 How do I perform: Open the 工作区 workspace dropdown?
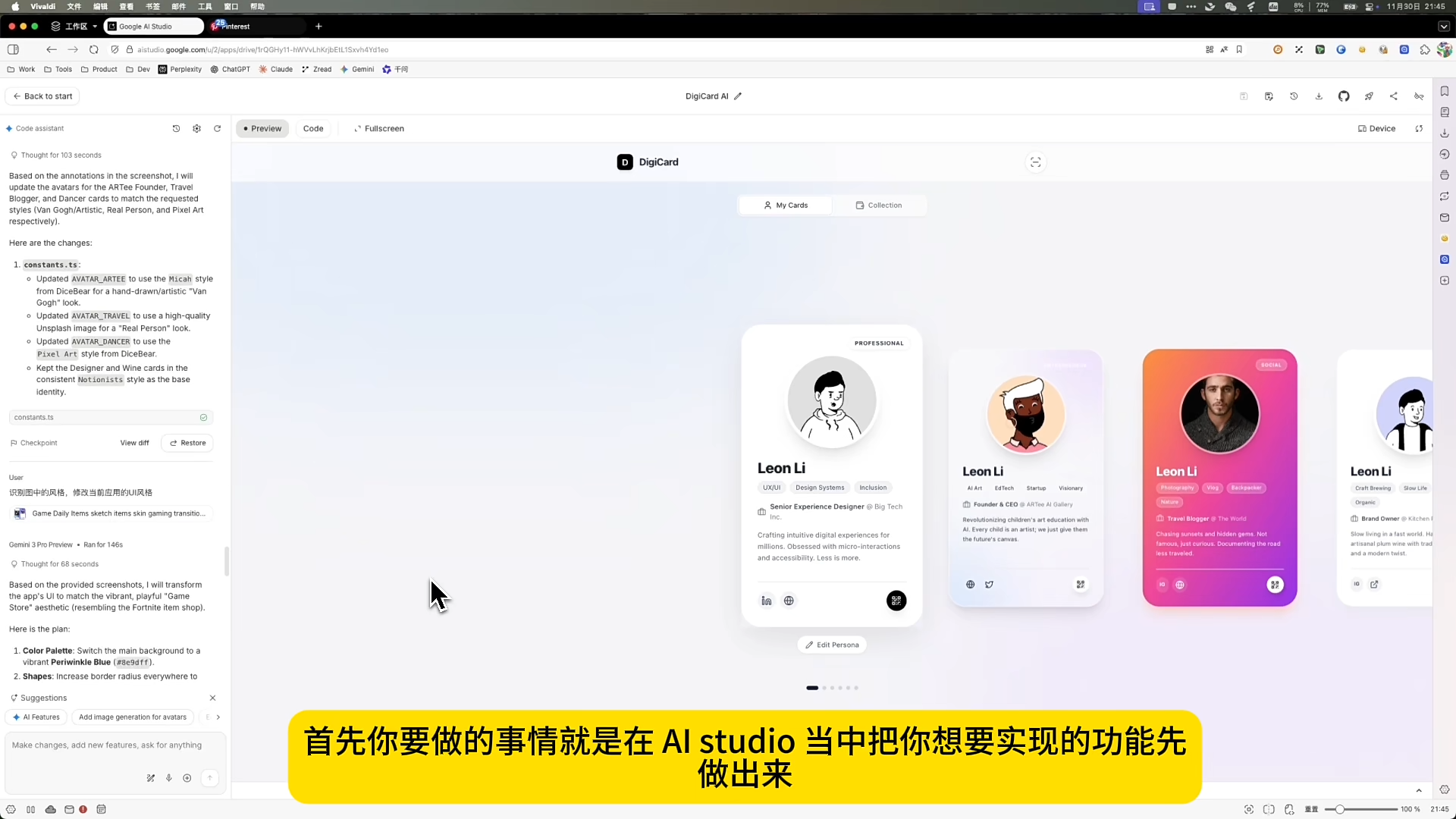tap(74, 27)
